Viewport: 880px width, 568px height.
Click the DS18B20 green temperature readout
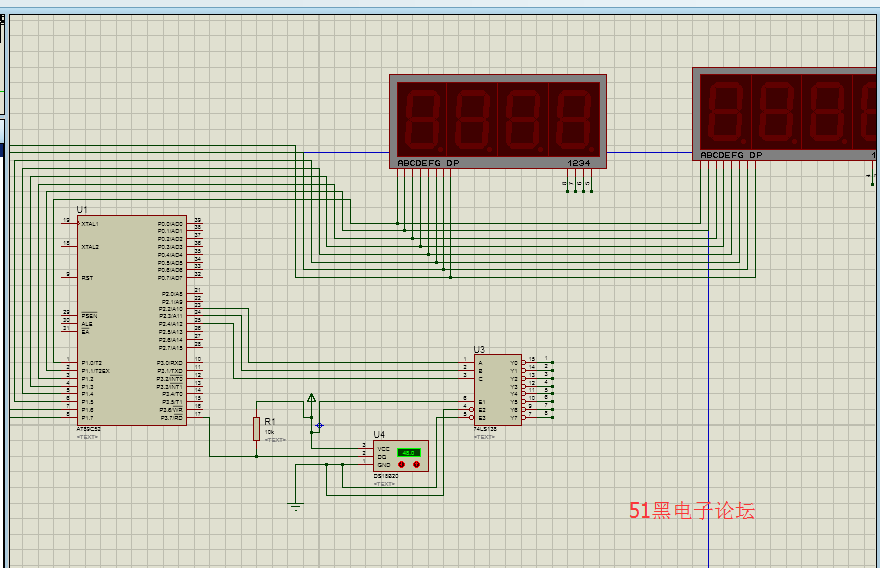pos(409,452)
